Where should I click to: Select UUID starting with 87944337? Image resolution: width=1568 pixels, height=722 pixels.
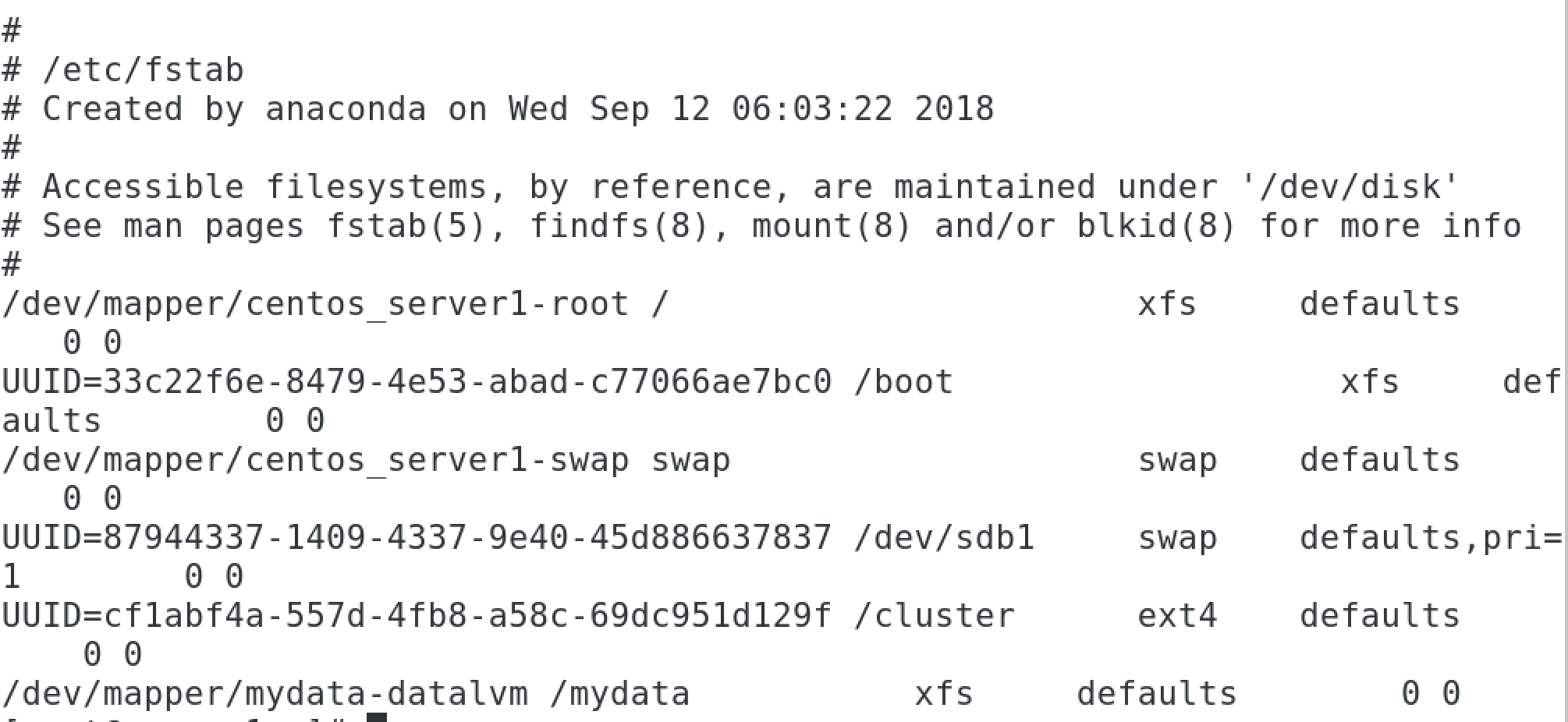coord(417,538)
